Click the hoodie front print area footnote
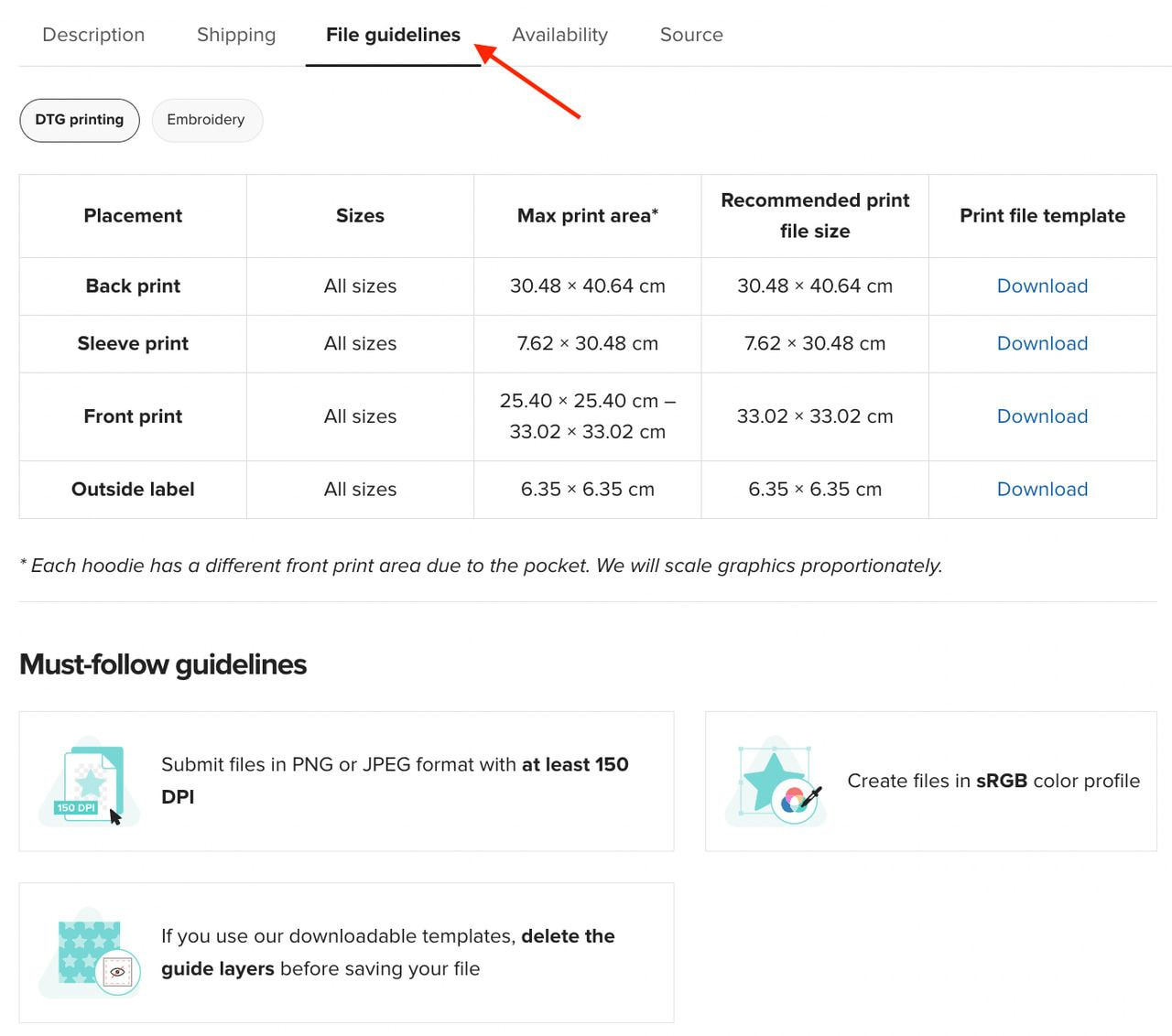Viewport: 1172px width, 1036px height. click(481, 566)
